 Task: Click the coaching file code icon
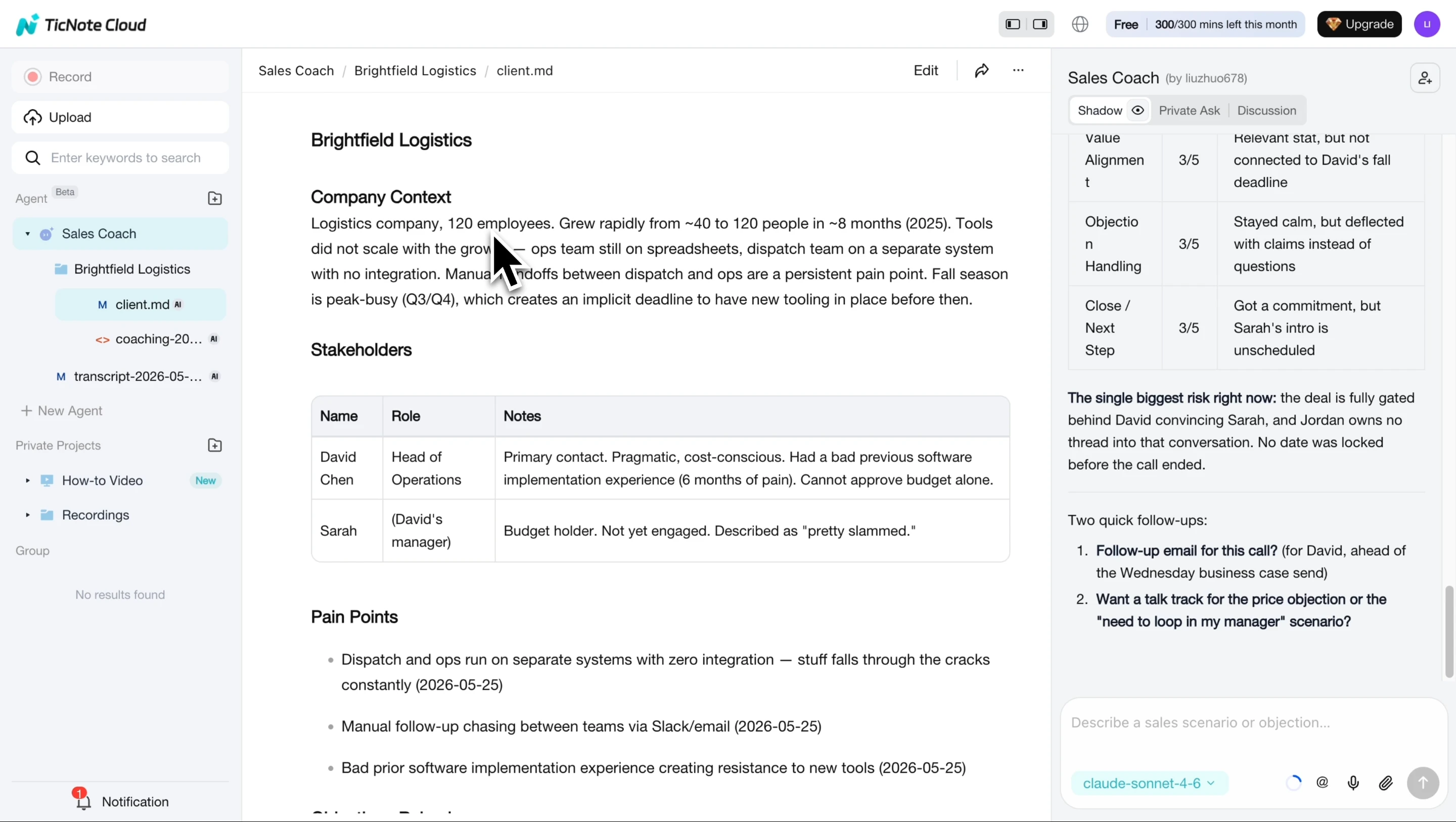point(102,340)
